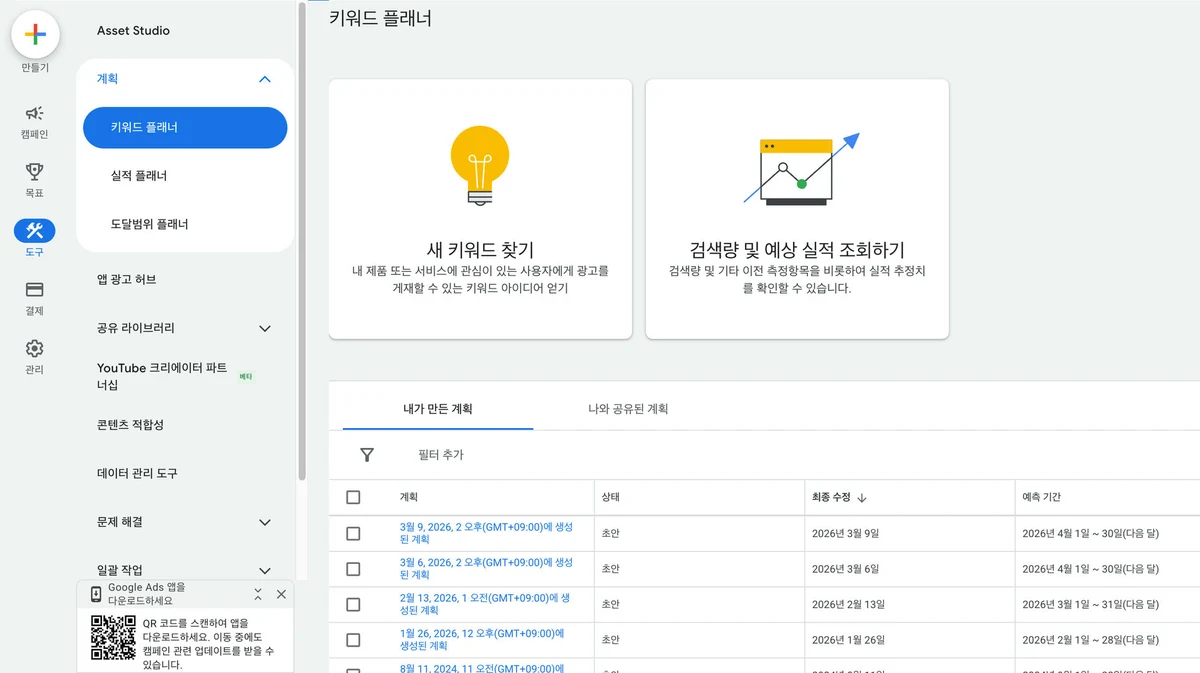Click the date cell 2026년 3월 9일
1200x673 pixels.
tap(845, 534)
